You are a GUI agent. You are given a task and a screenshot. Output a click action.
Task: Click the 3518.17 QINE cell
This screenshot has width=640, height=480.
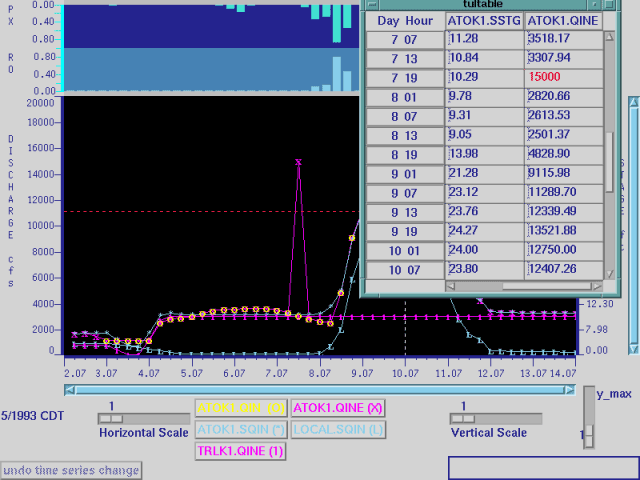[563, 39]
